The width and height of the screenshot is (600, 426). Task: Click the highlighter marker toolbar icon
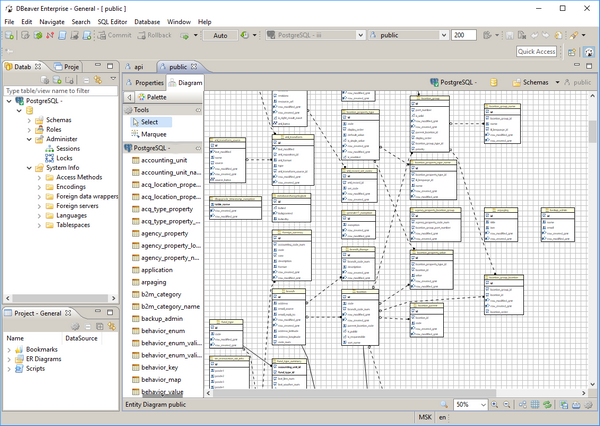pos(574,35)
